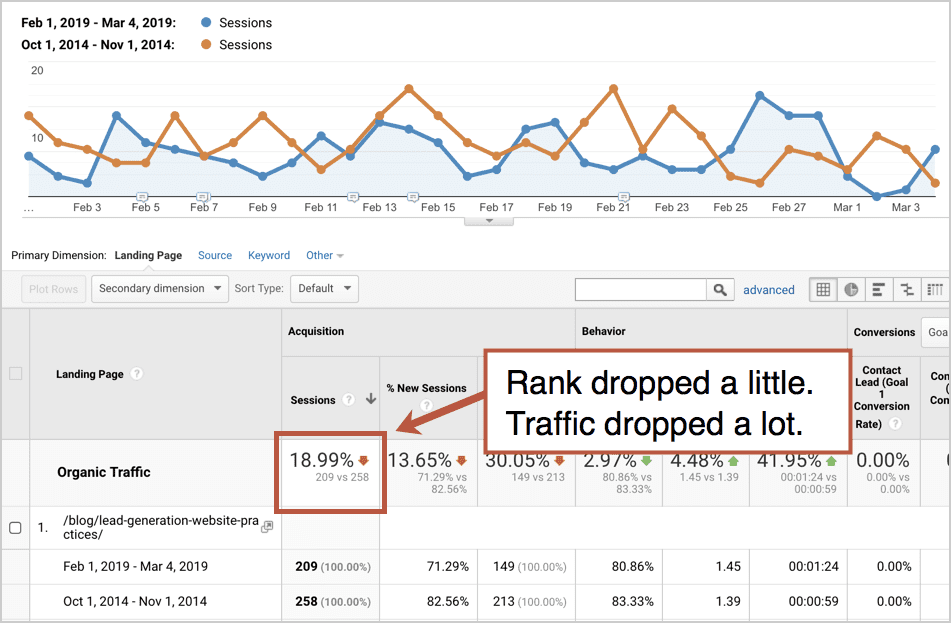Switch to comparison view icon
The image size is (951, 623).
click(x=907, y=289)
